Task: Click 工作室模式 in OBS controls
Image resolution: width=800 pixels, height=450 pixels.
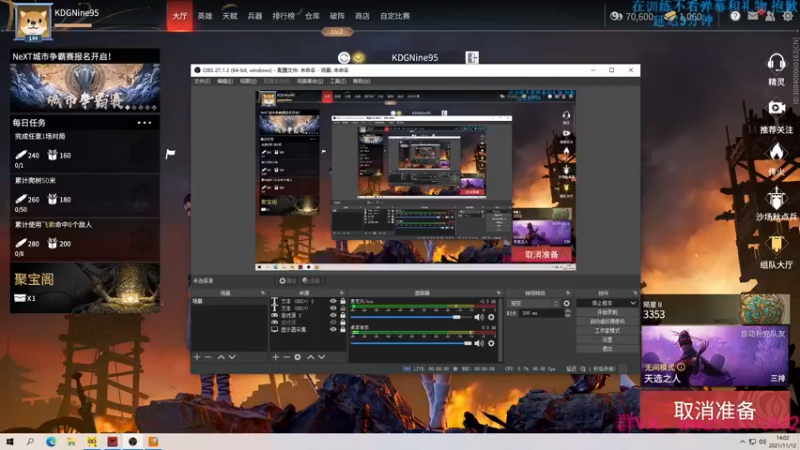Action: point(607,331)
